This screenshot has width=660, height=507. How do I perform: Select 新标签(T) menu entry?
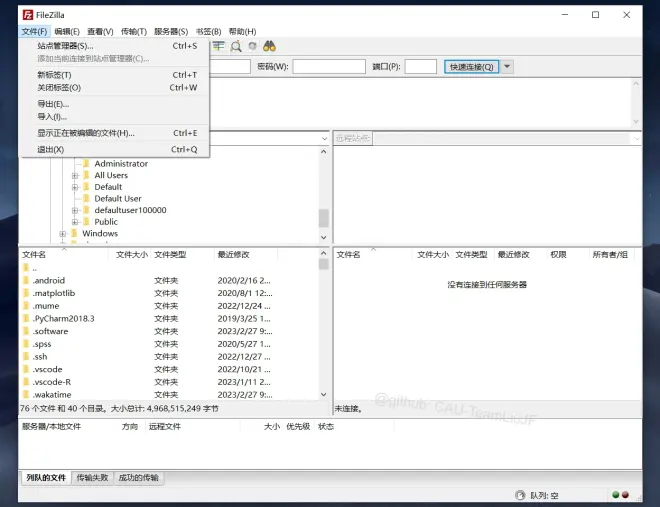pyautogui.click(x=114, y=75)
